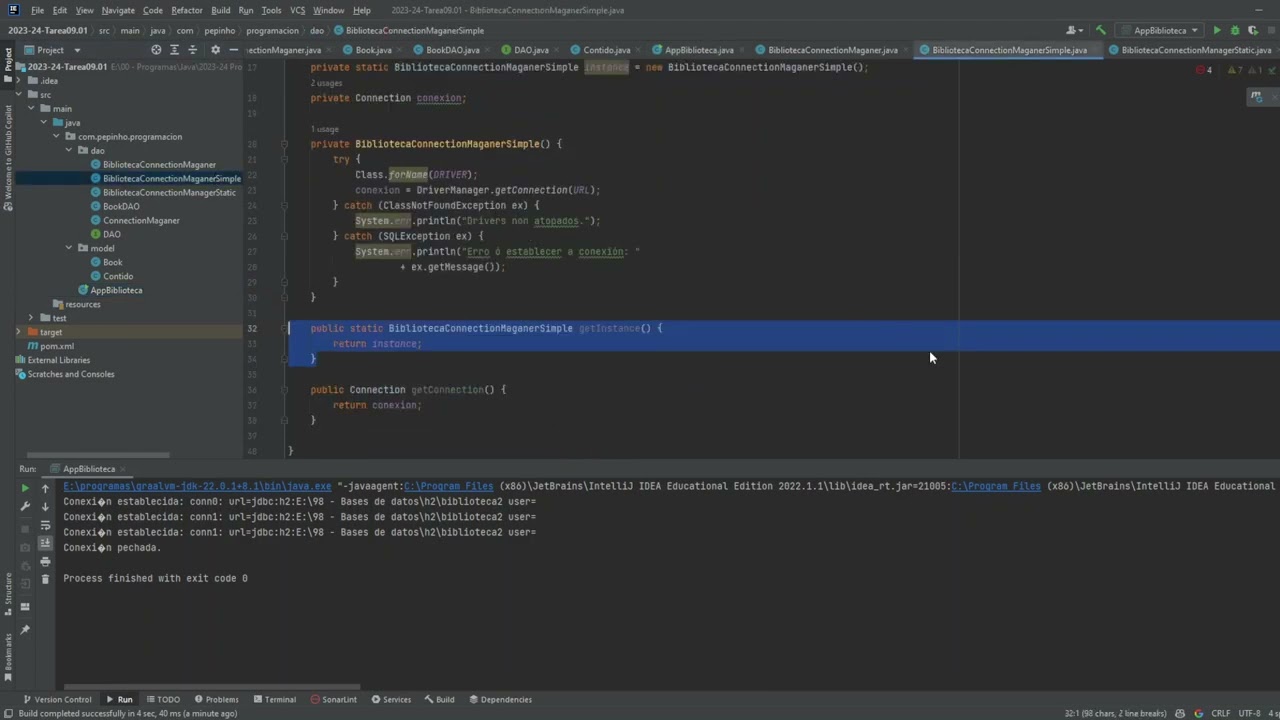Open the user account dropdown in toolbar
Screen dimensions: 1280x720
tap(1076, 30)
